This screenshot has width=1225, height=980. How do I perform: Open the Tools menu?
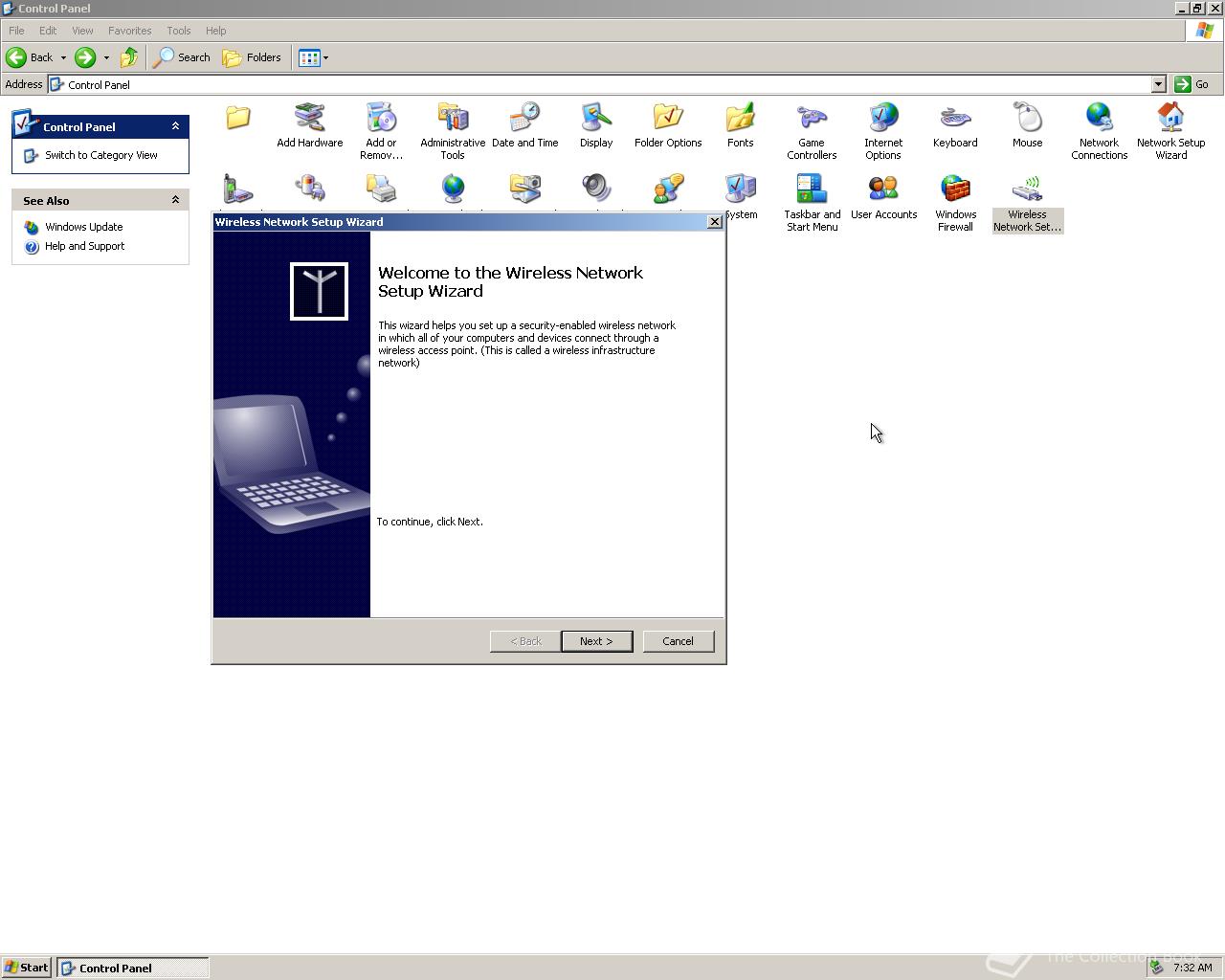pos(178,31)
